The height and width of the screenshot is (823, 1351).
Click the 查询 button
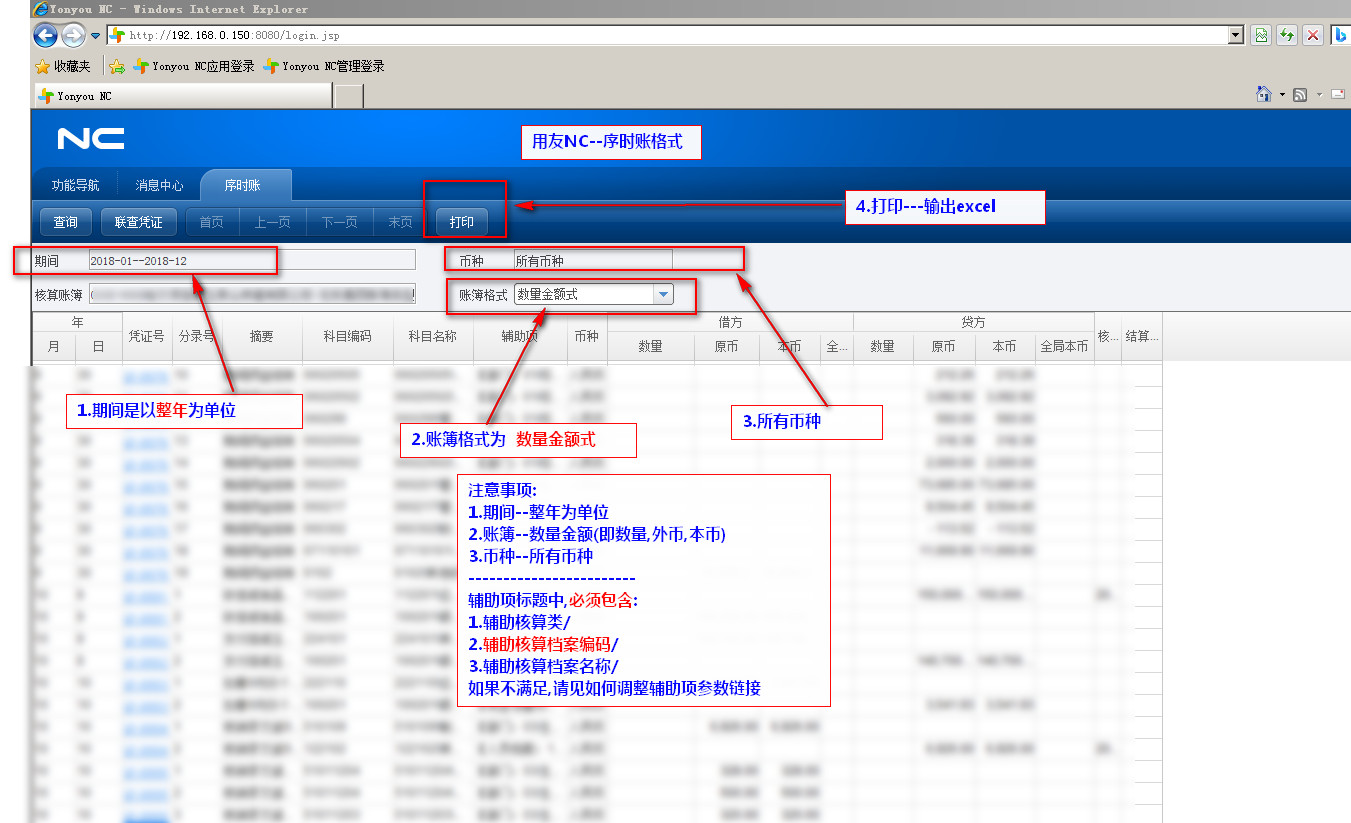point(66,222)
